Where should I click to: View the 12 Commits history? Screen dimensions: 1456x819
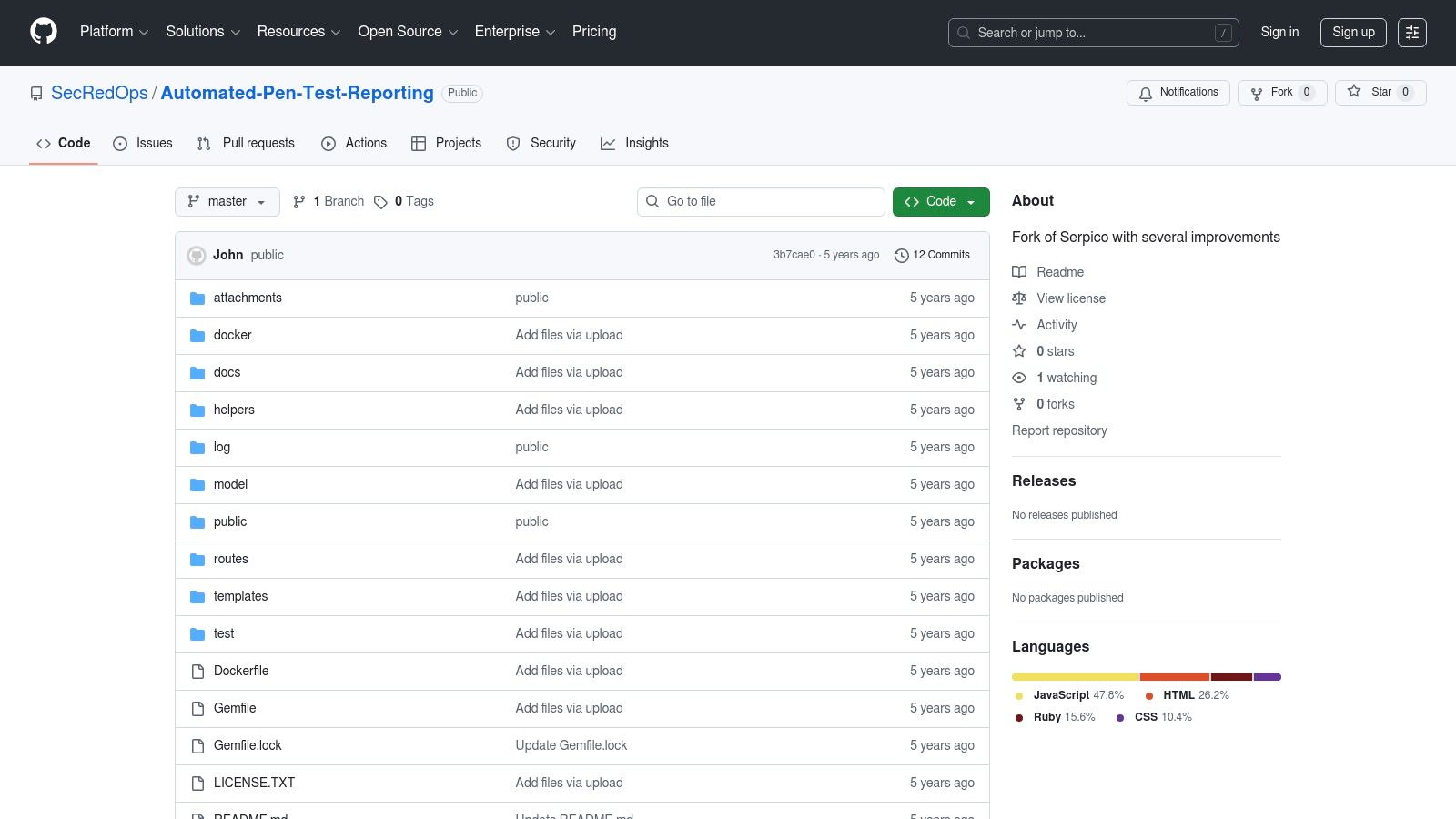tap(932, 256)
